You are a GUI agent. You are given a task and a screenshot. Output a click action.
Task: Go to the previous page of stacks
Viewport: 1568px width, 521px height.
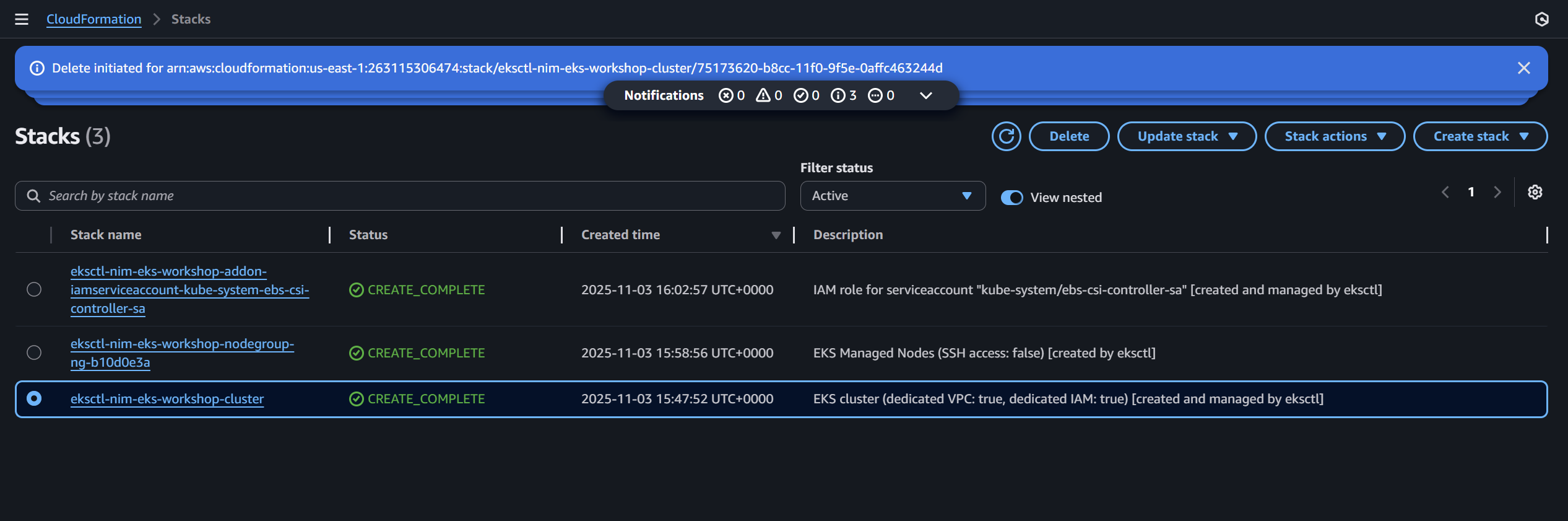click(1445, 192)
